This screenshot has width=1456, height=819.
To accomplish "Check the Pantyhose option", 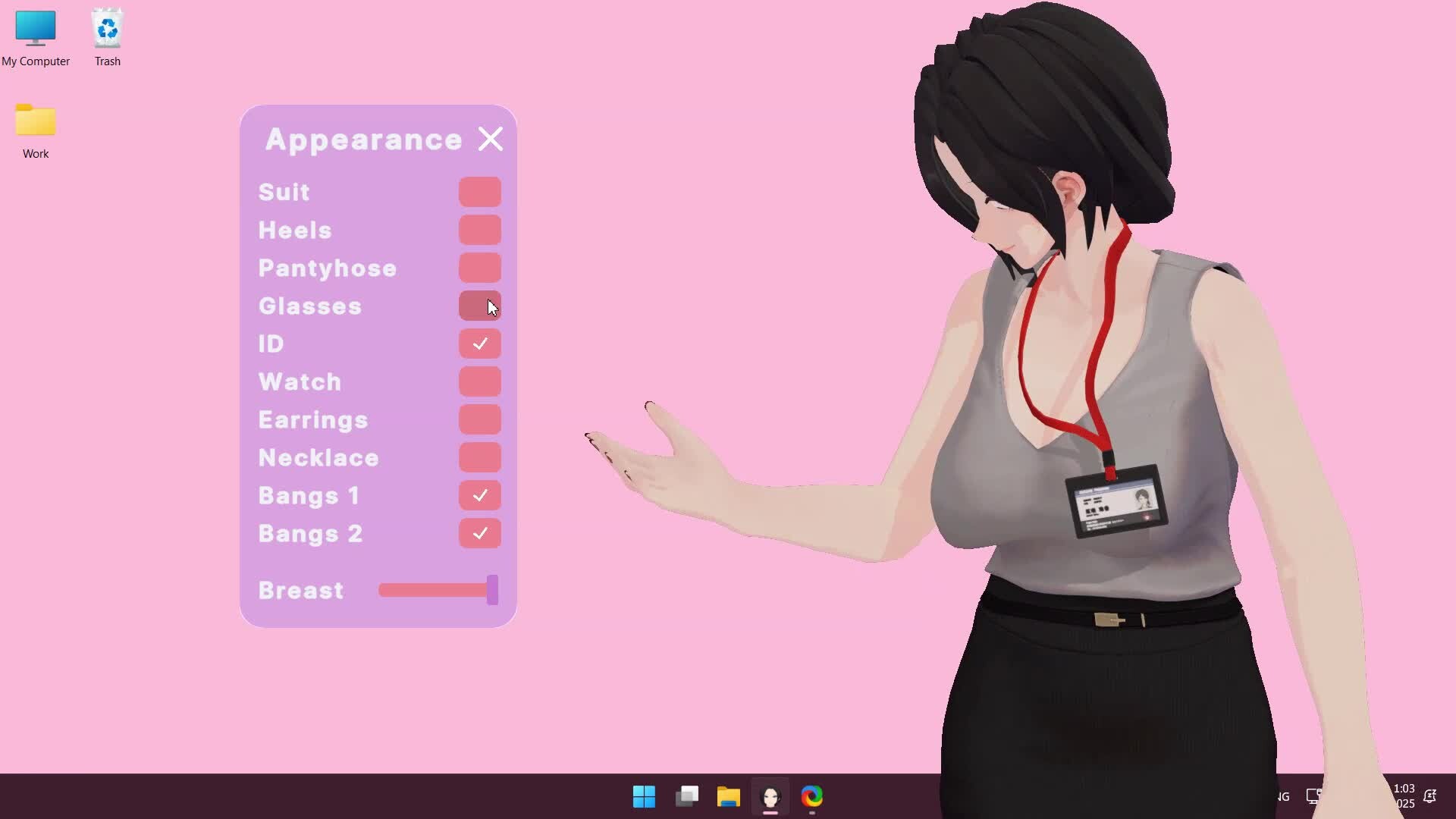I will point(479,268).
